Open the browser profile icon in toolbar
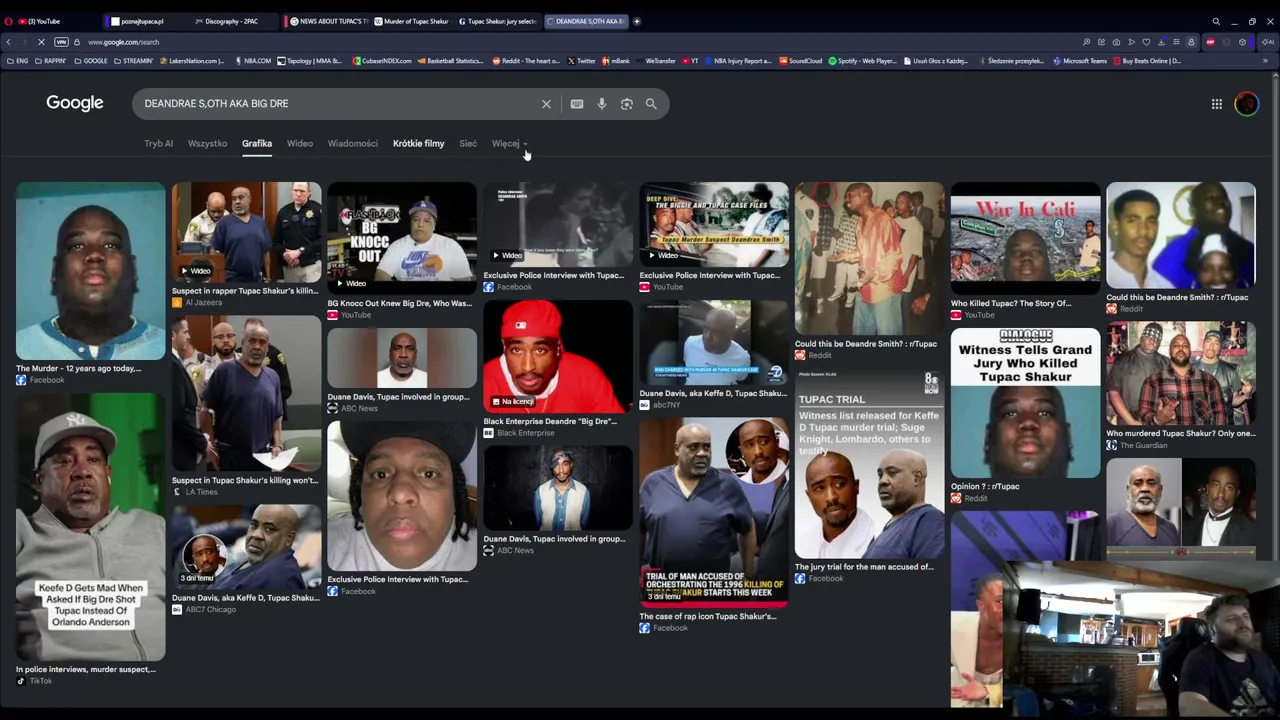1280x720 pixels. click(1191, 42)
